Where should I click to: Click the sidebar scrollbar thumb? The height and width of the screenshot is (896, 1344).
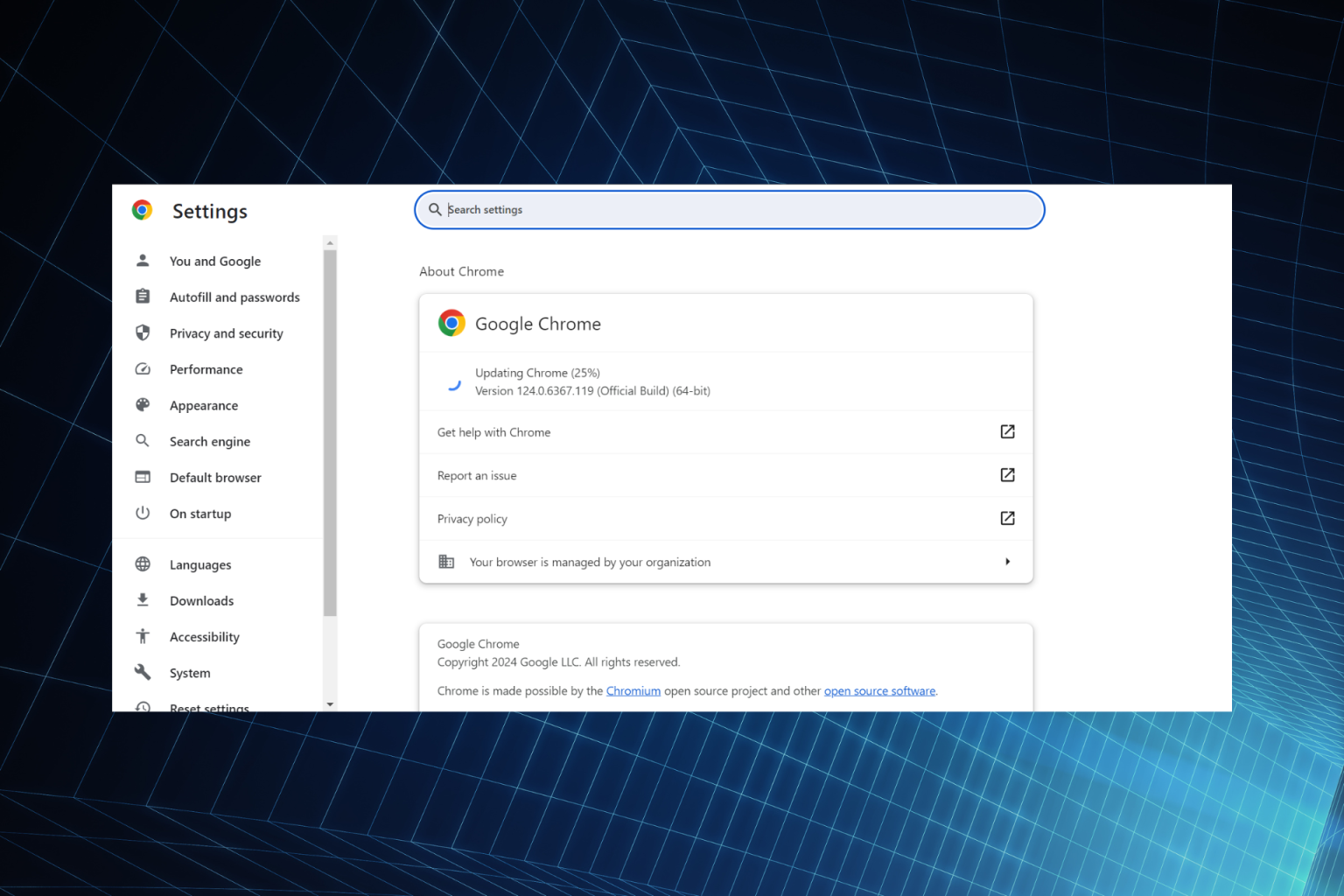point(330,433)
